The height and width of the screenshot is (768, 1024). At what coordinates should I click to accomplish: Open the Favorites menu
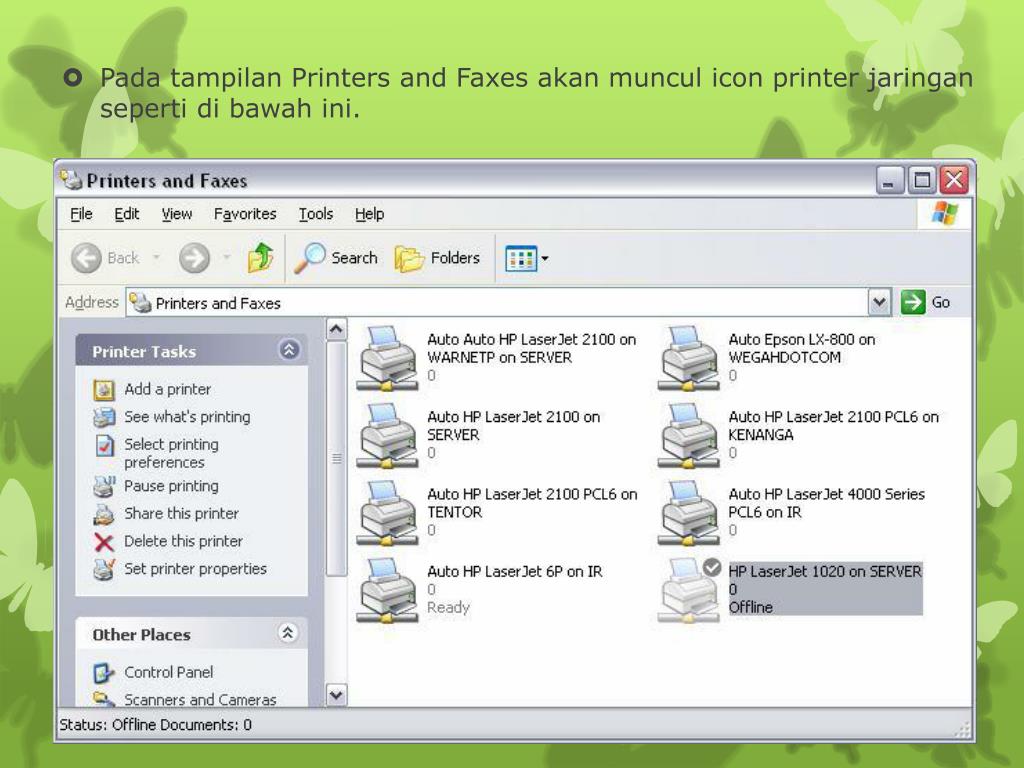tap(245, 214)
